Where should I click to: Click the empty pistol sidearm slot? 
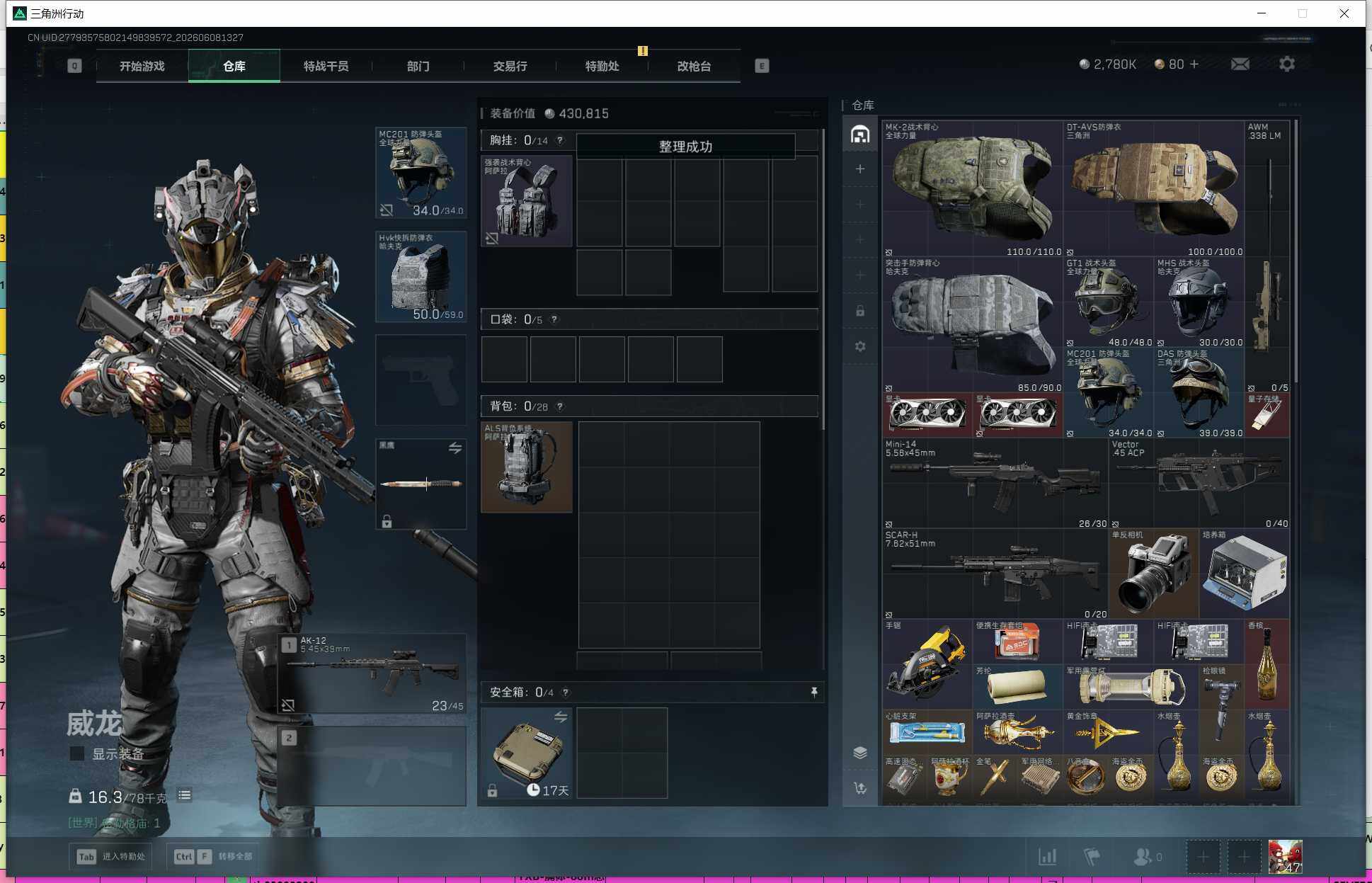[x=421, y=380]
